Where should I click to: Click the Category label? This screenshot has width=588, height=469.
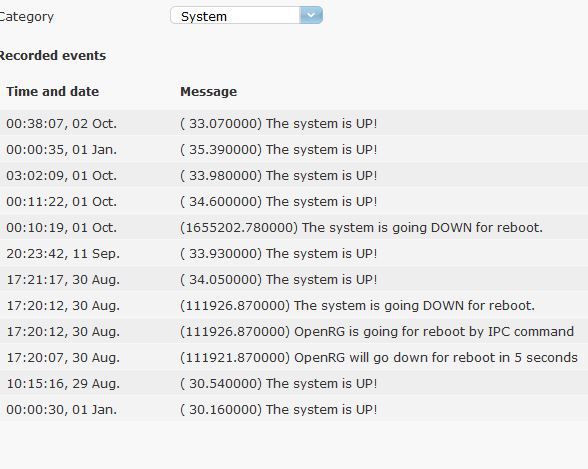coord(27,17)
